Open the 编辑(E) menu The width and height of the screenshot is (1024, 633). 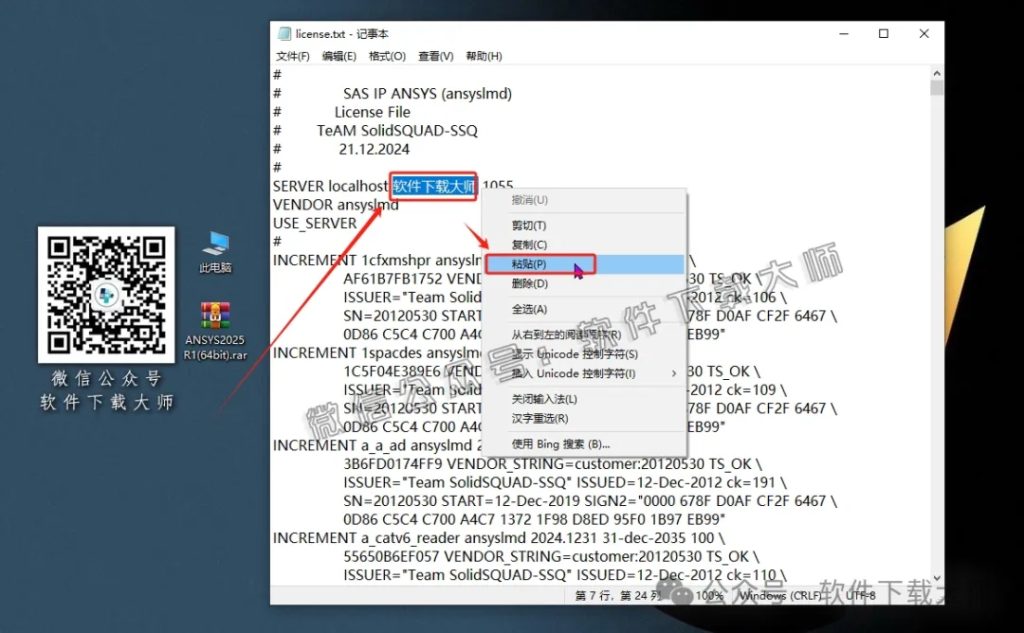(x=337, y=56)
